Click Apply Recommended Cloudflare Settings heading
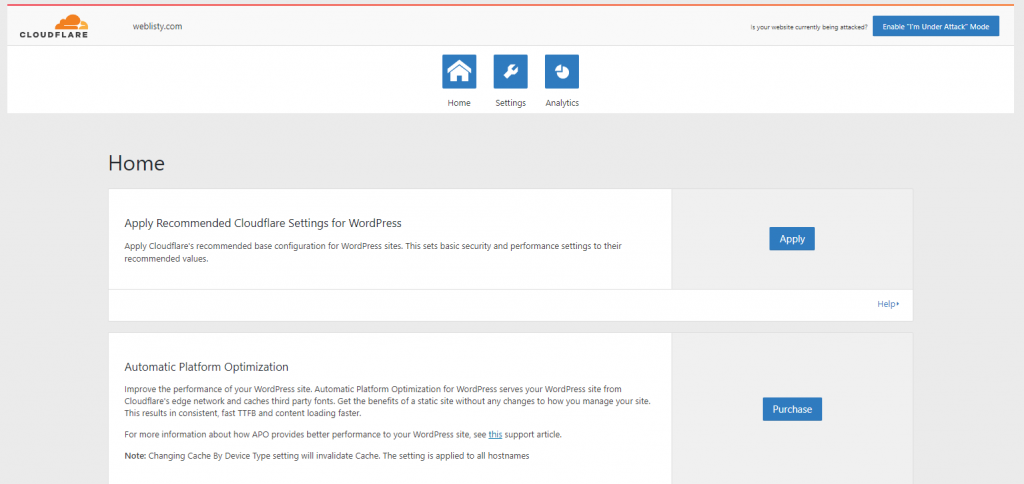 click(263, 223)
